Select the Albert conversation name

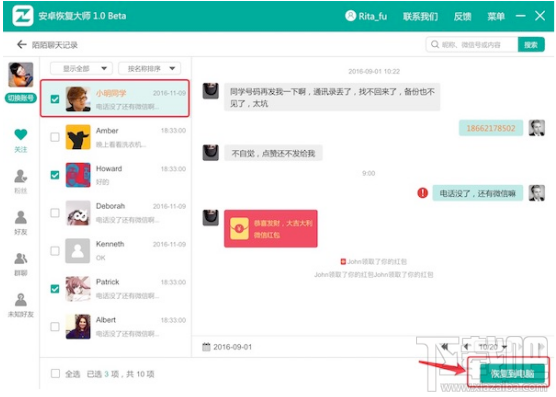[106, 320]
